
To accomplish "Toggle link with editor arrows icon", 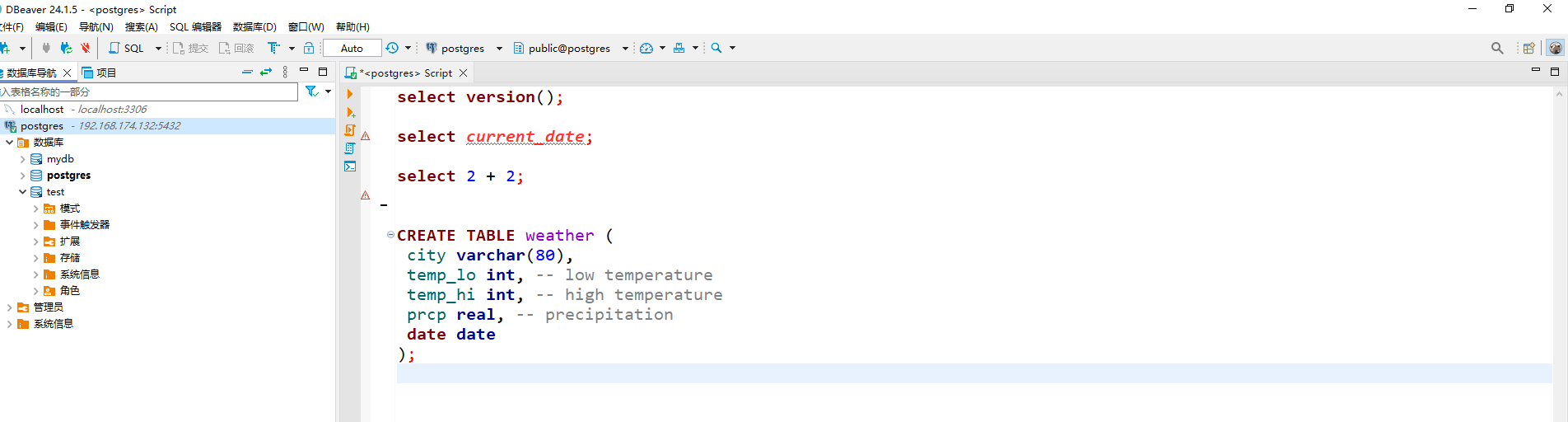I will pyautogui.click(x=265, y=73).
